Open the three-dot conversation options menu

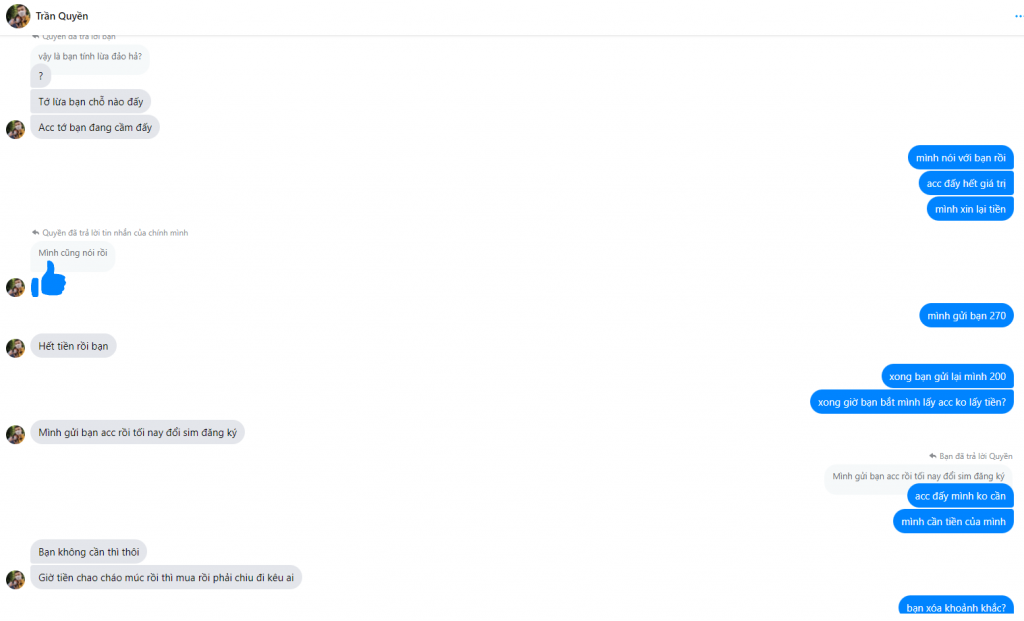coord(1018,16)
